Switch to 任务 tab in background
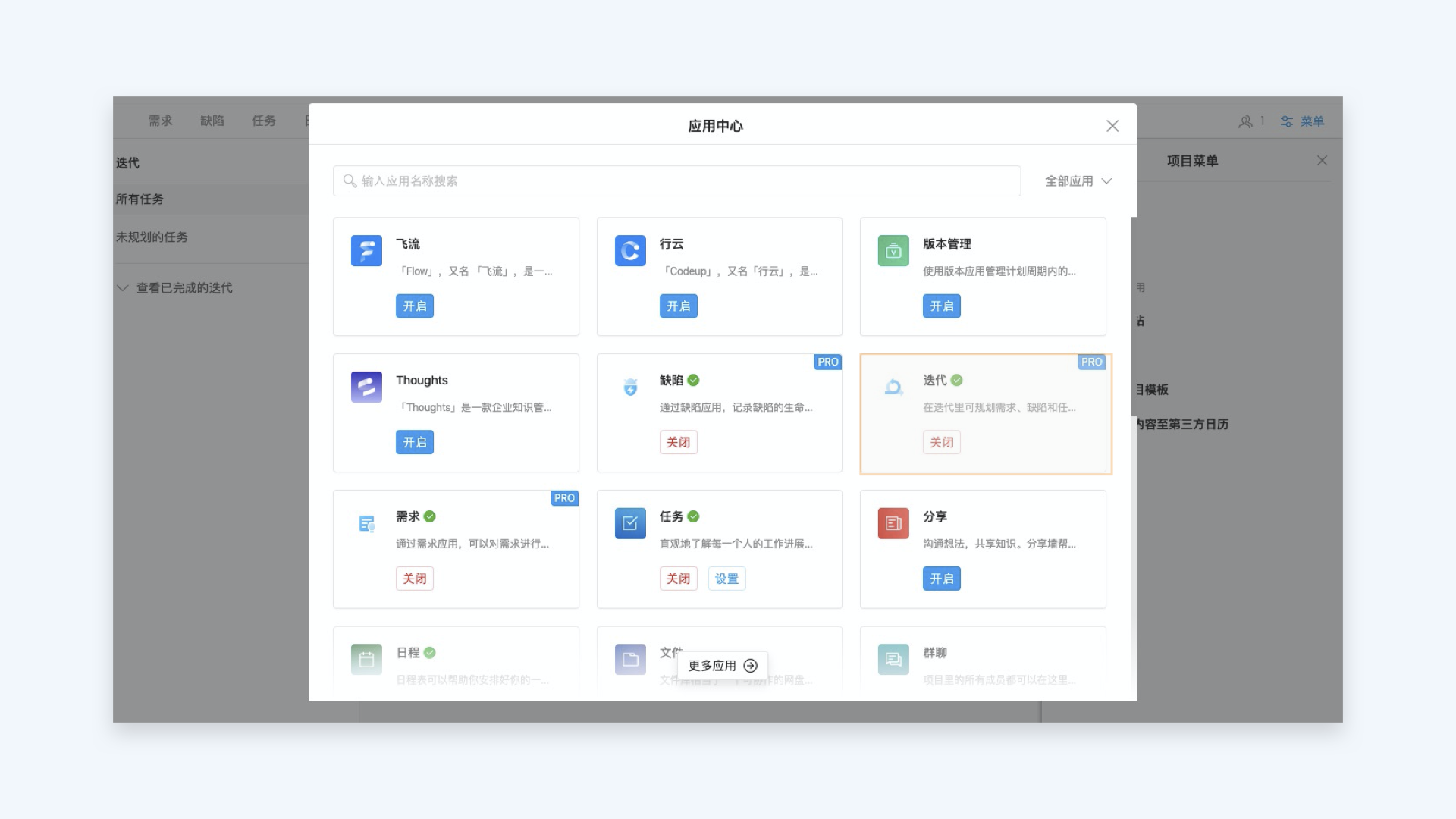This screenshot has width=1456, height=819. 263,121
